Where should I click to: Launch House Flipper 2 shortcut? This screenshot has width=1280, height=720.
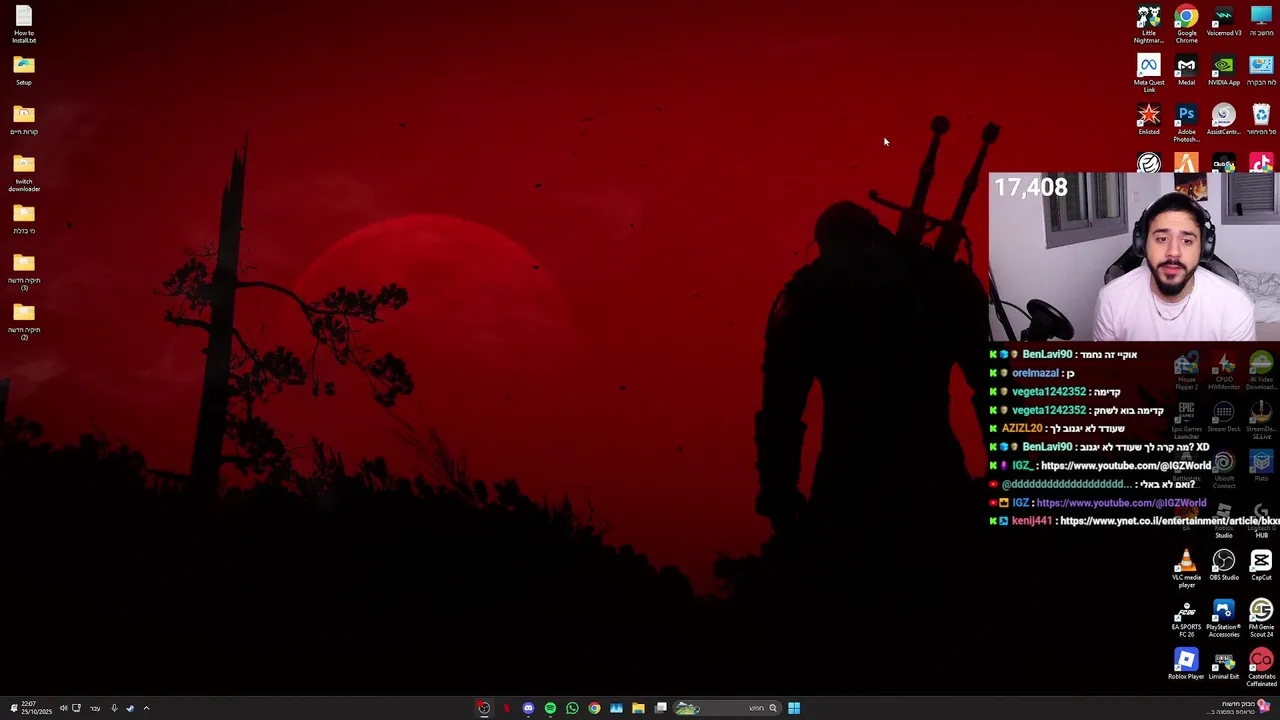[x=1186, y=371]
